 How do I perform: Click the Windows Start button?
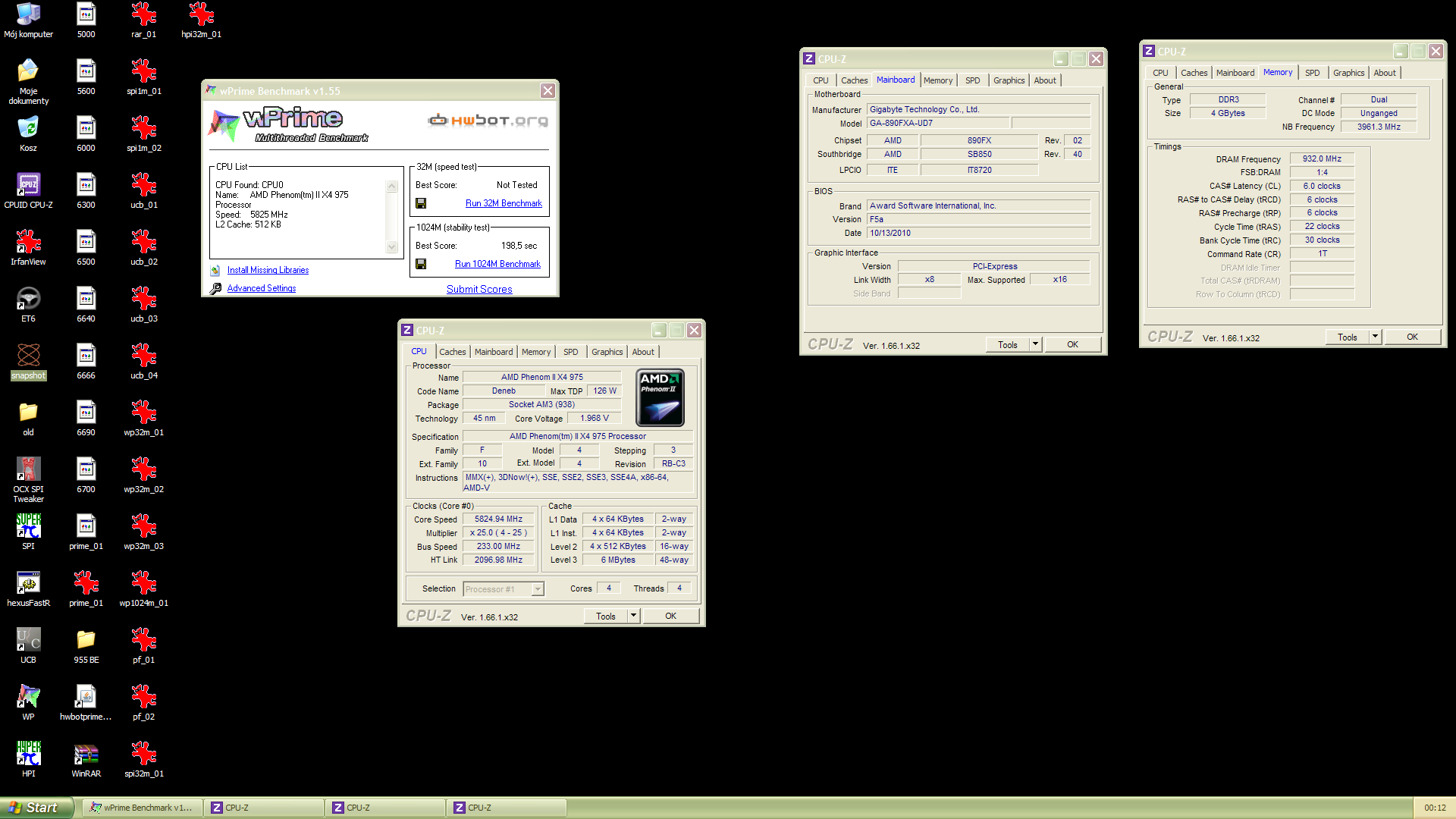(x=36, y=808)
